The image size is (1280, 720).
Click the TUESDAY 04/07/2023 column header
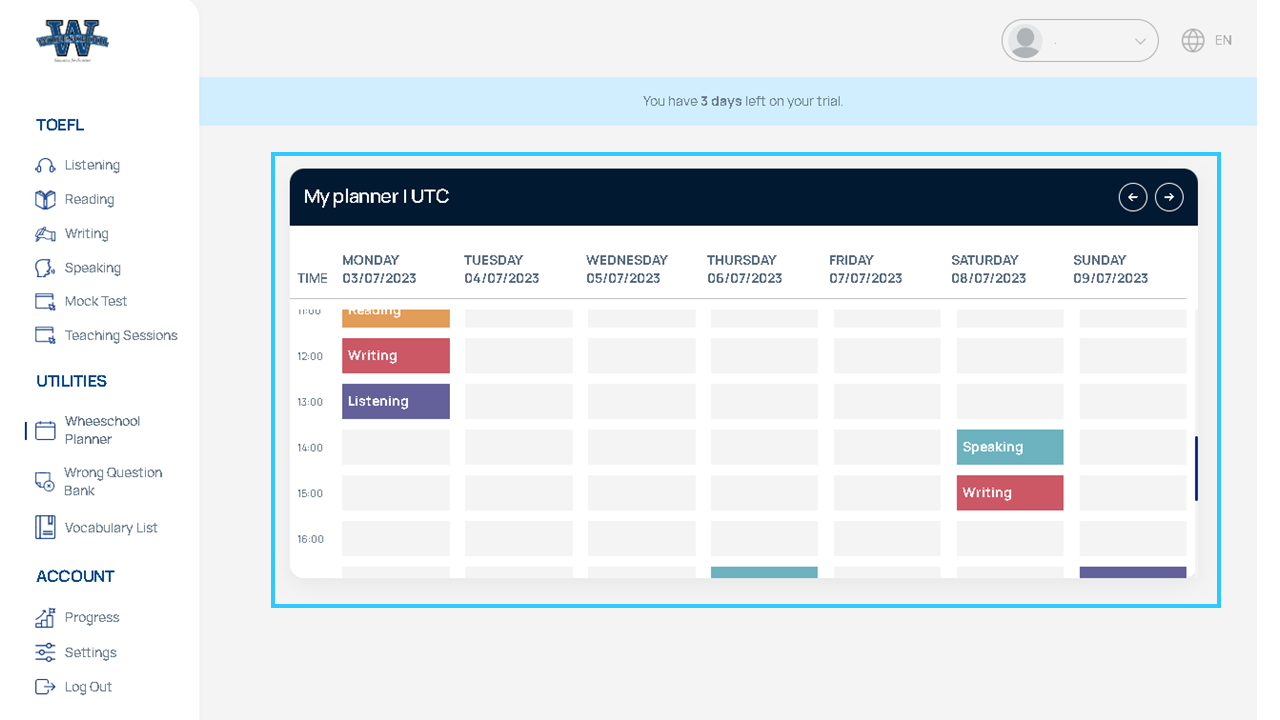point(501,269)
